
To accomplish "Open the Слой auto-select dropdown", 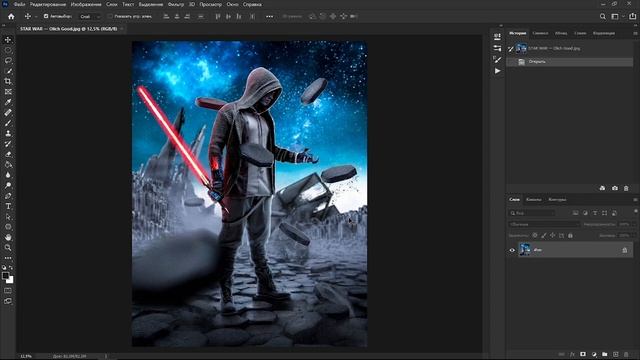I will pyautogui.click(x=90, y=16).
